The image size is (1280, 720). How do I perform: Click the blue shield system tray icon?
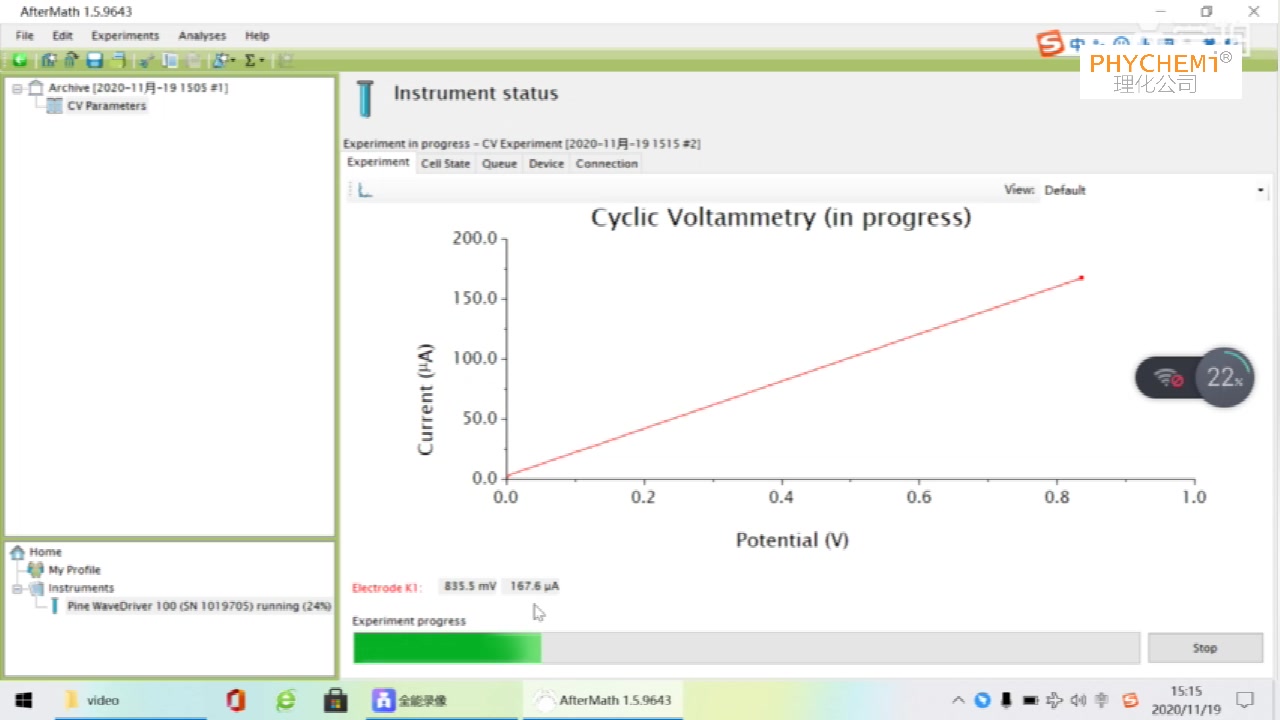[x=982, y=700]
